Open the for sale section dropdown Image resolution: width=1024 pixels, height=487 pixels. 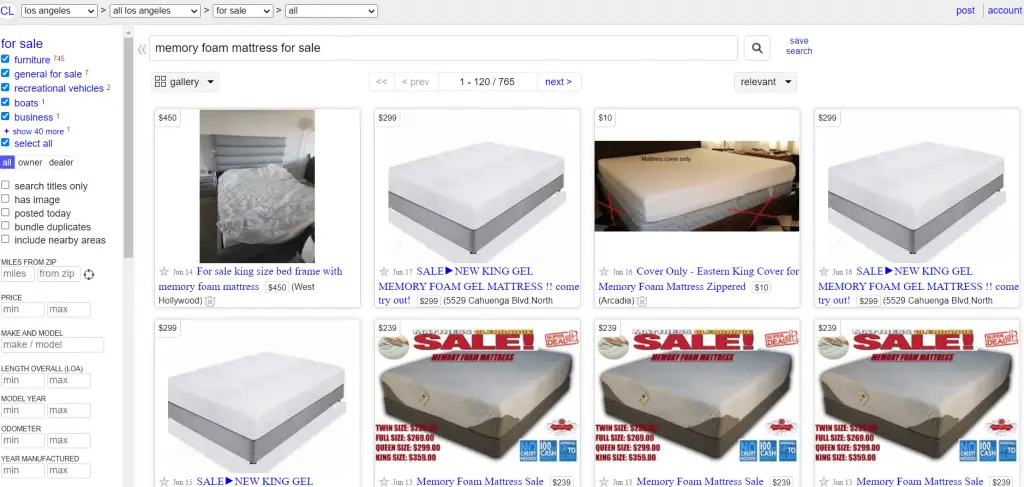point(242,11)
